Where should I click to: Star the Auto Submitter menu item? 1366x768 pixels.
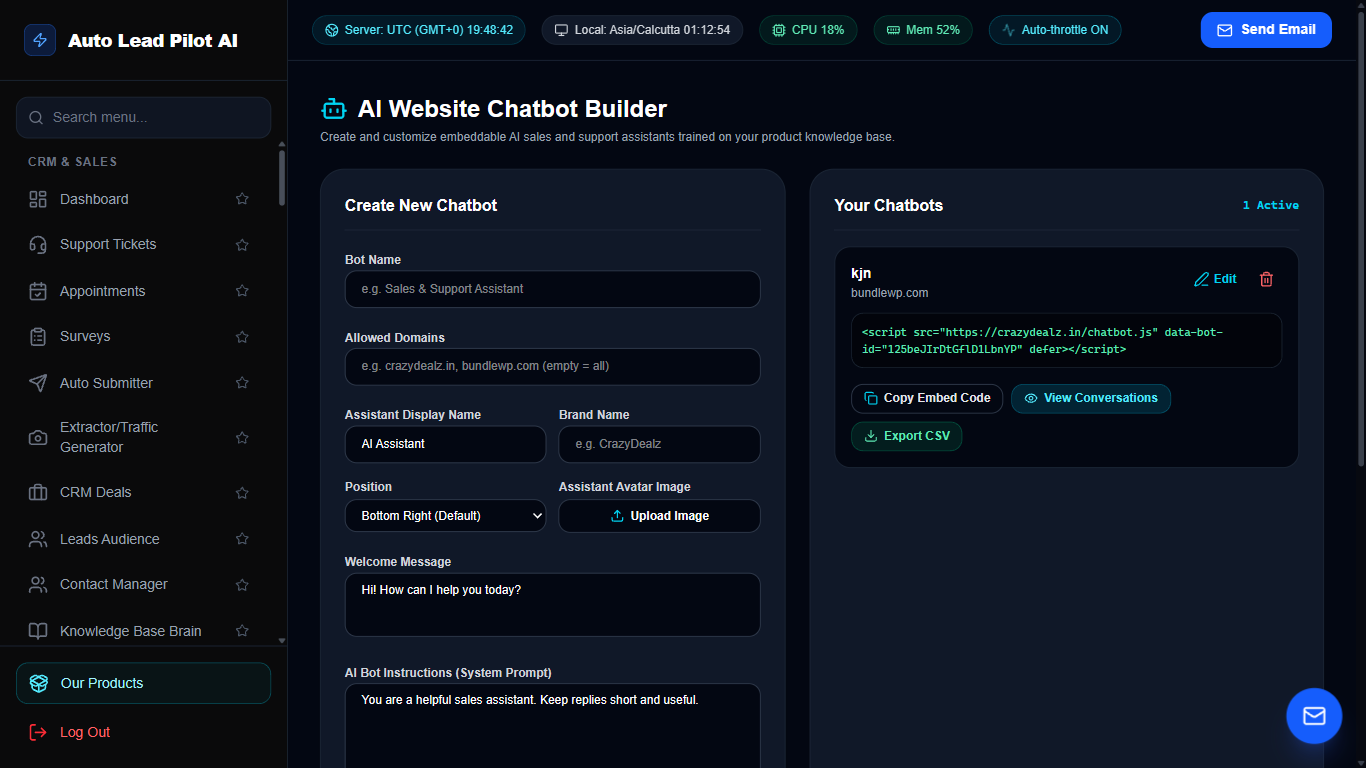click(x=242, y=383)
